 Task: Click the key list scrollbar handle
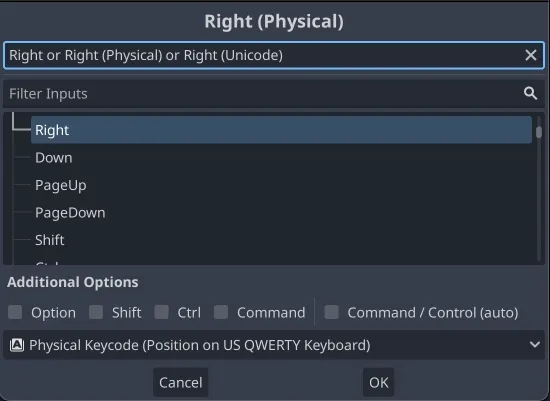(539, 132)
